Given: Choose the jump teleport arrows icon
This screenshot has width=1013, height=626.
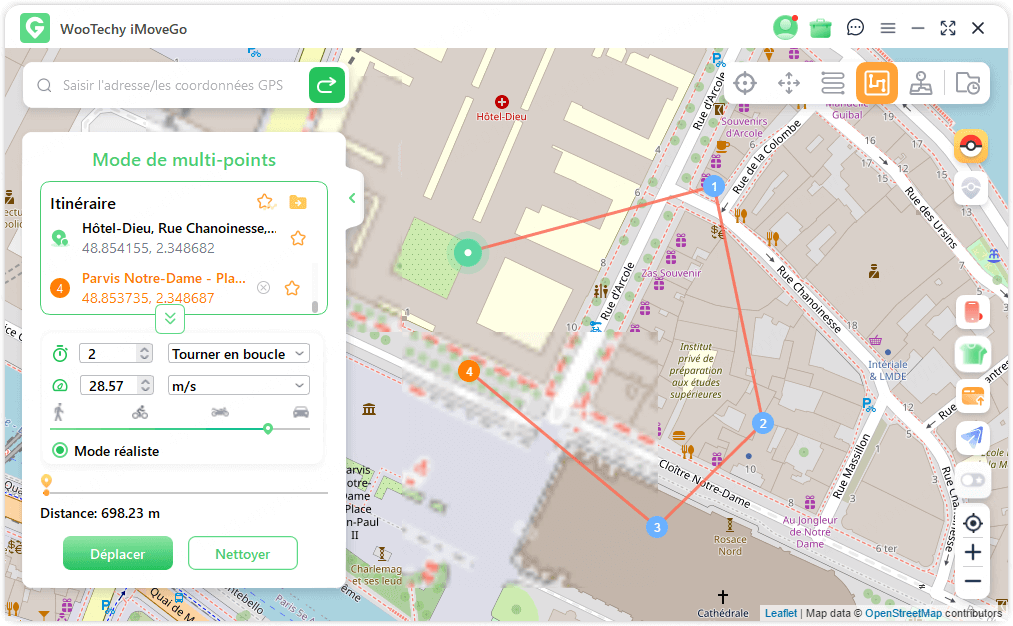Looking at the screenshot, I should click(x=789, y=83).
